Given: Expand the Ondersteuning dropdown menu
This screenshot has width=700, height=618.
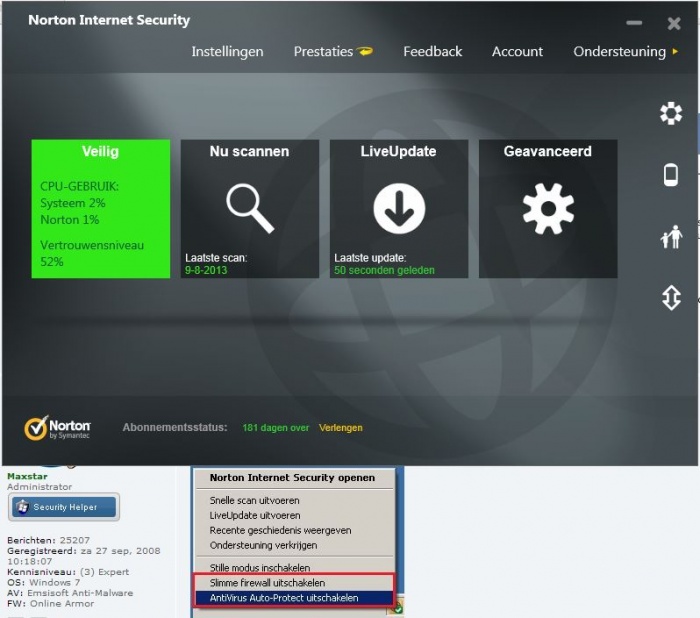Looking at the screenshot, I should click(x=625, y=52).
